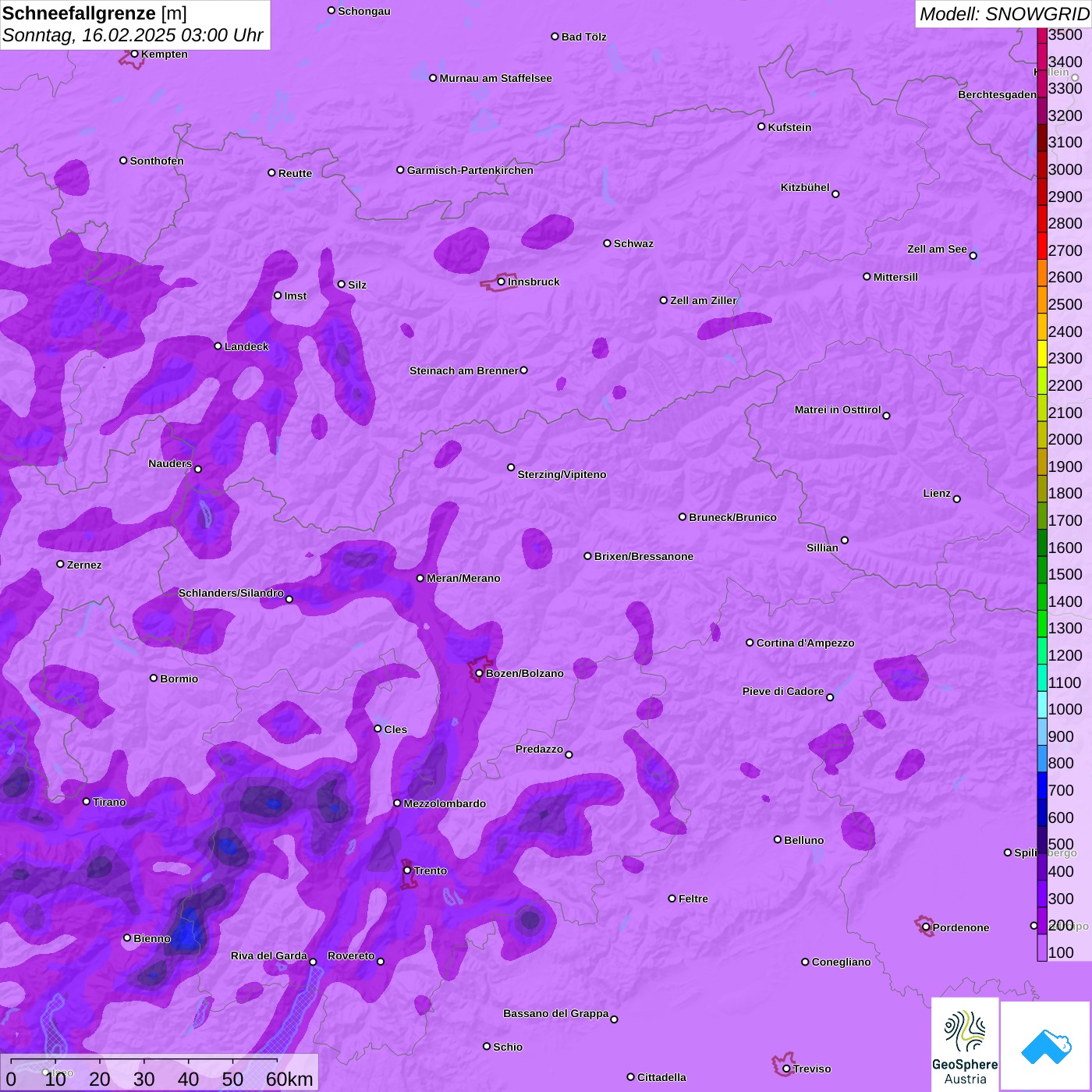Click the '60km' scale bar label
The width and height of the screenshot is (1092, 1092).
tap(289, 1079)
